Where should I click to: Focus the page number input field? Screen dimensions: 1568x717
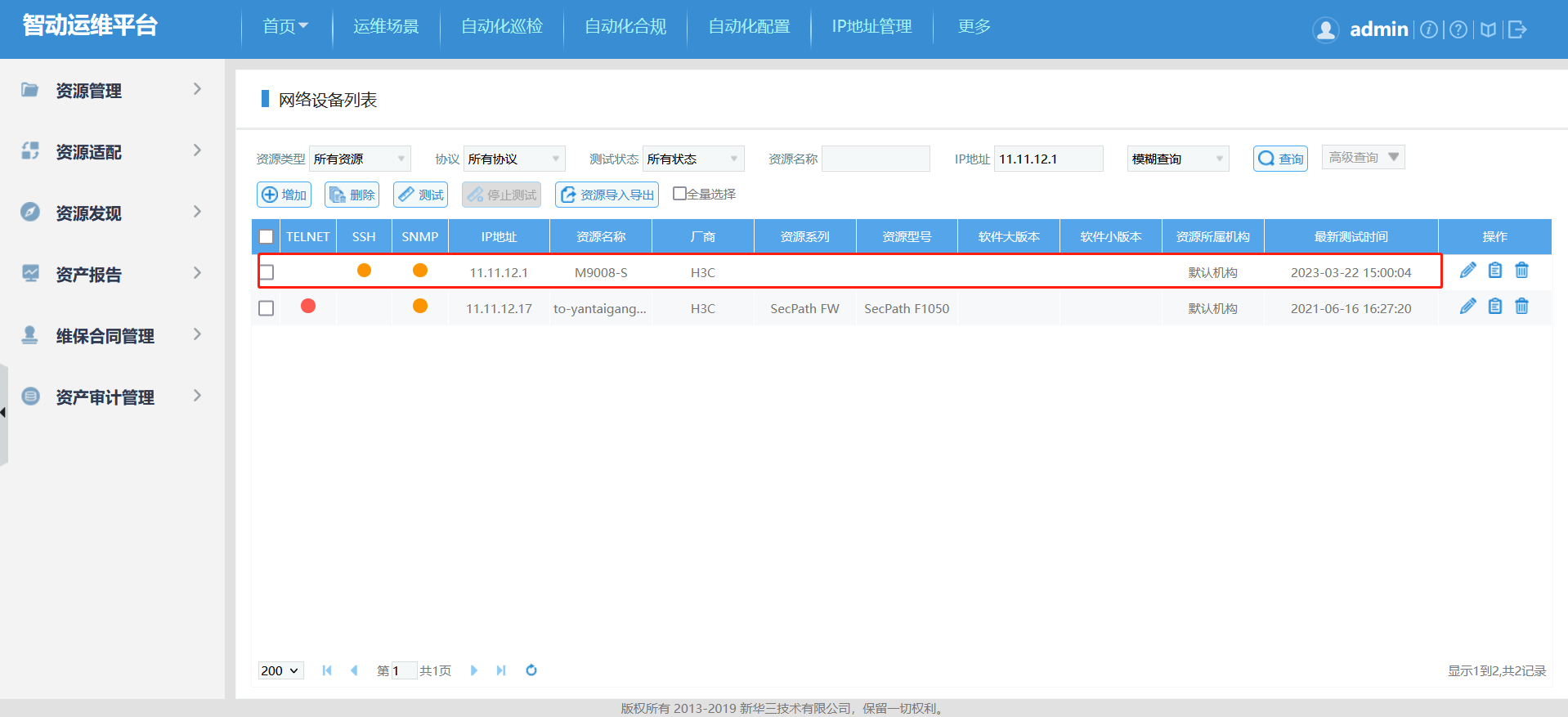tap(404, 670)
